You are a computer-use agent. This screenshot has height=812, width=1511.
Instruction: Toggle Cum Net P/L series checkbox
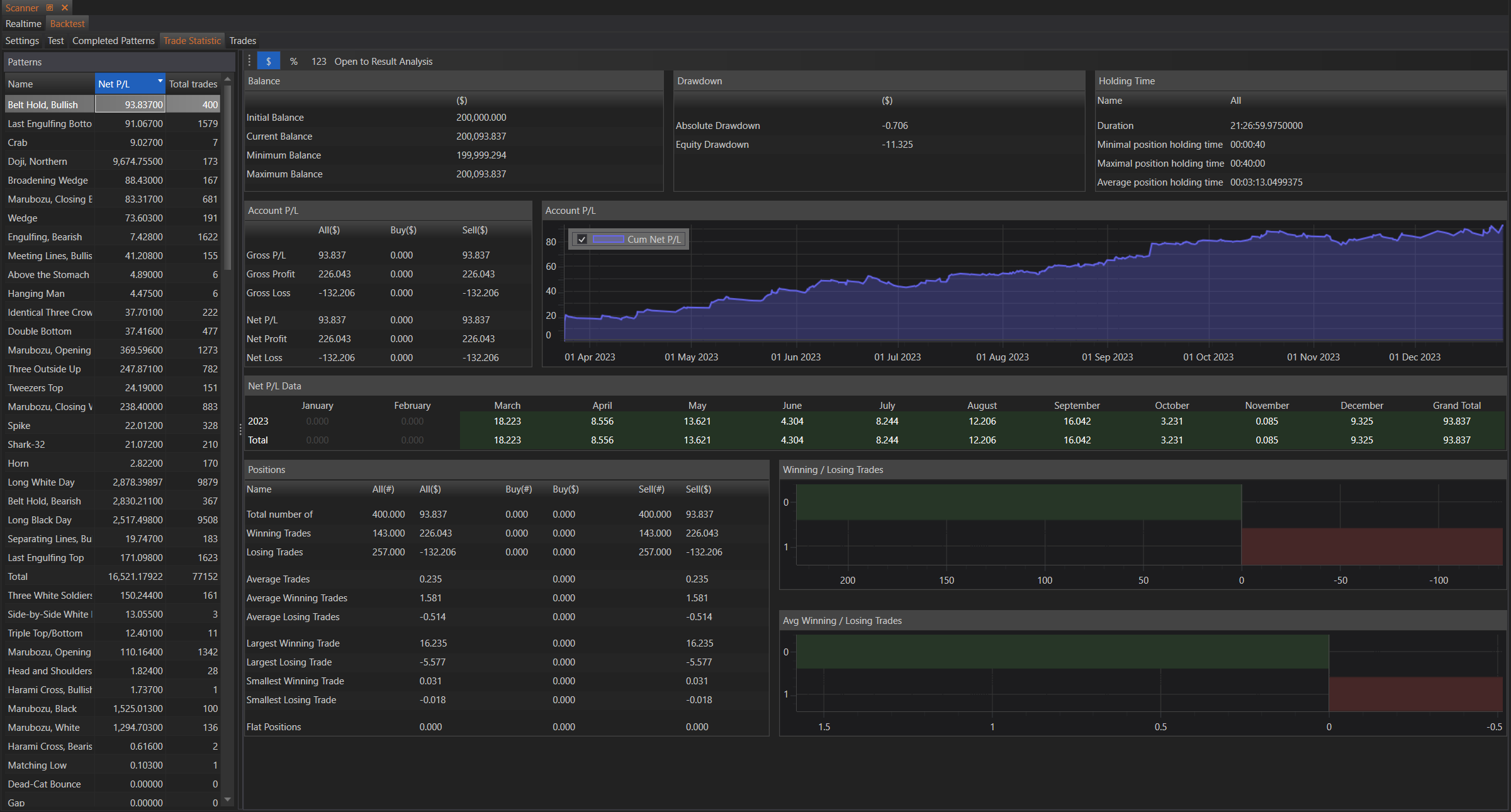[x=581, y=239]
